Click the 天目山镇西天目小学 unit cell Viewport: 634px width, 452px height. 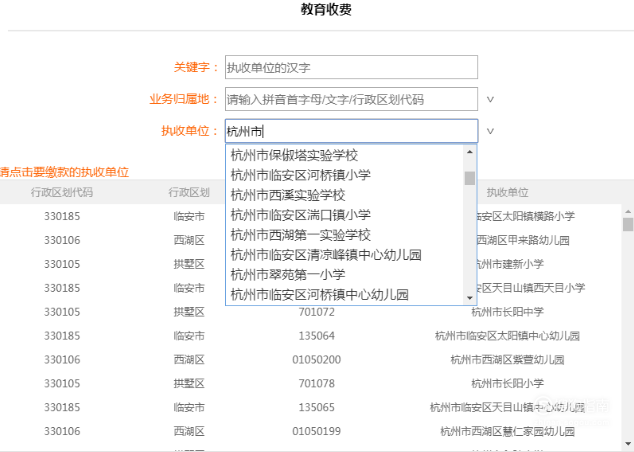point(531,288)
